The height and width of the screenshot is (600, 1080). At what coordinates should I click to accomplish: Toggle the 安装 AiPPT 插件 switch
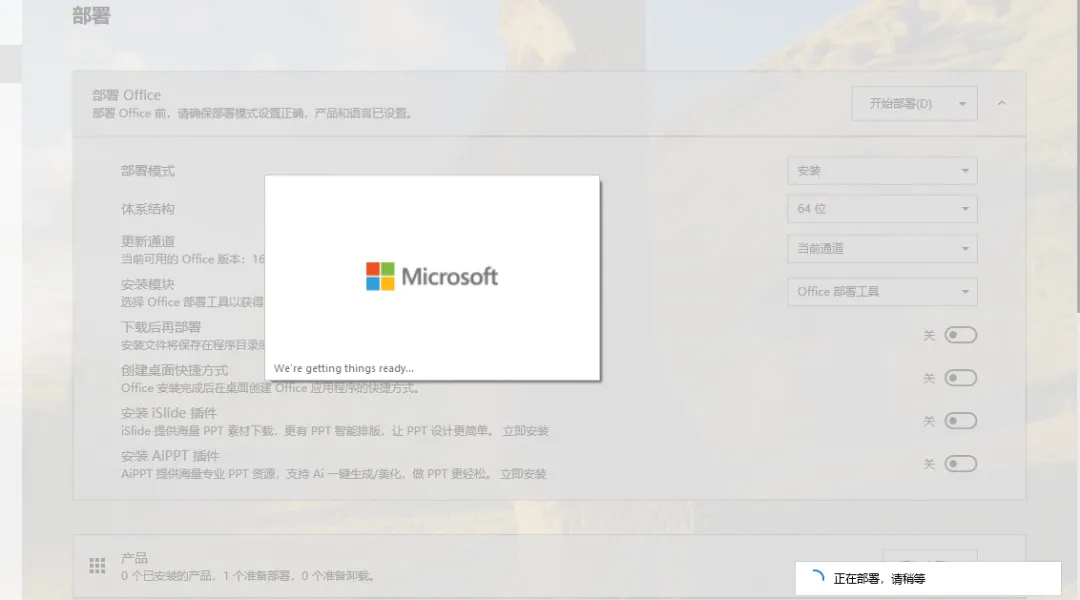click(960, 464)
